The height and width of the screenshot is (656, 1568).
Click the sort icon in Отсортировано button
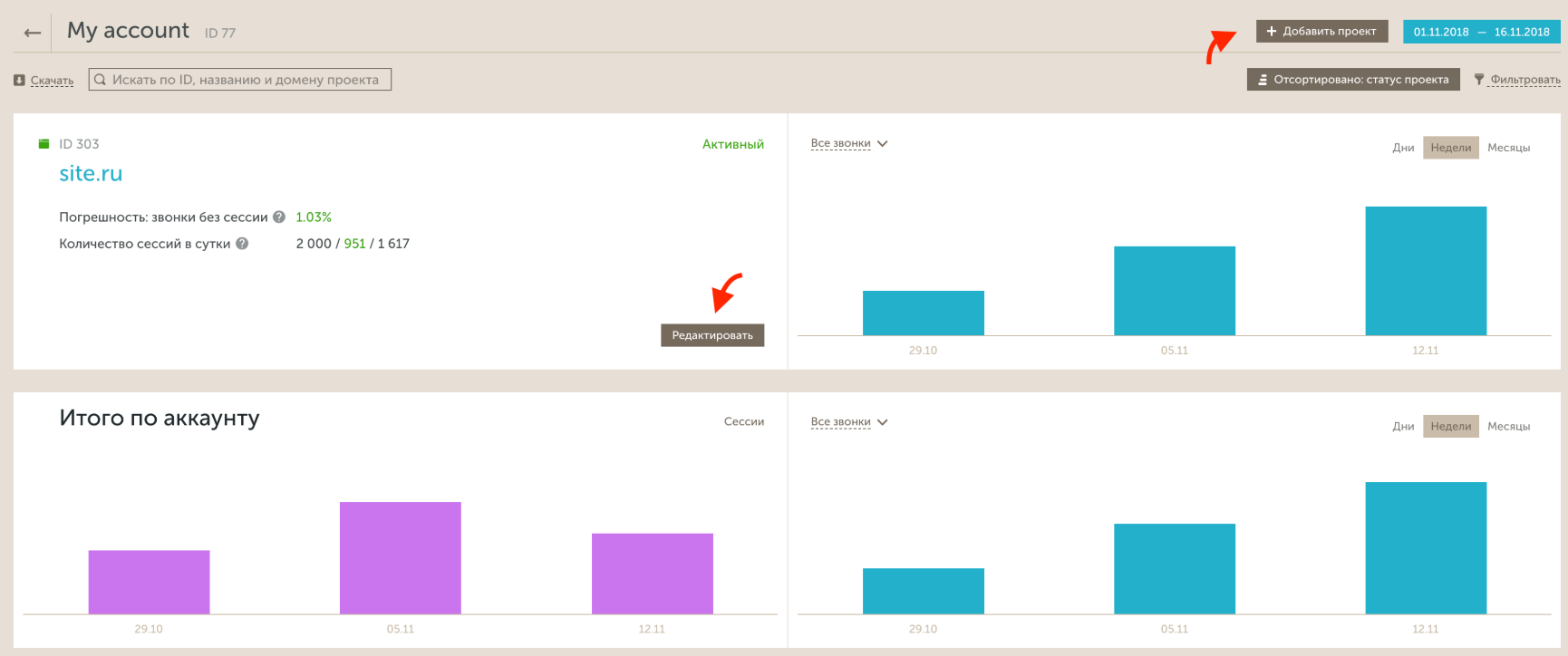1263,80
